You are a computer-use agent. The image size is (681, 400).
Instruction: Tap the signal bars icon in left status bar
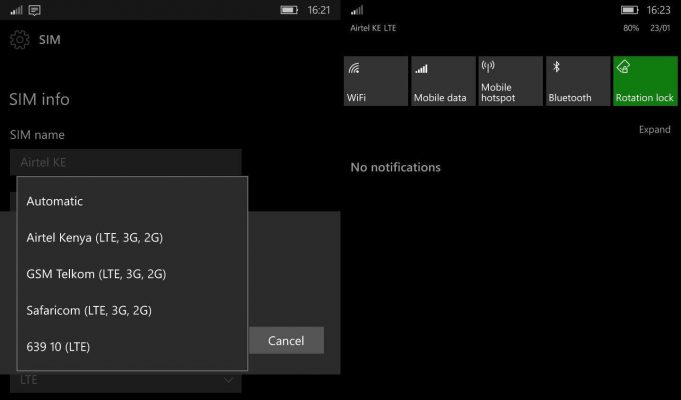[x=17, y=10]
